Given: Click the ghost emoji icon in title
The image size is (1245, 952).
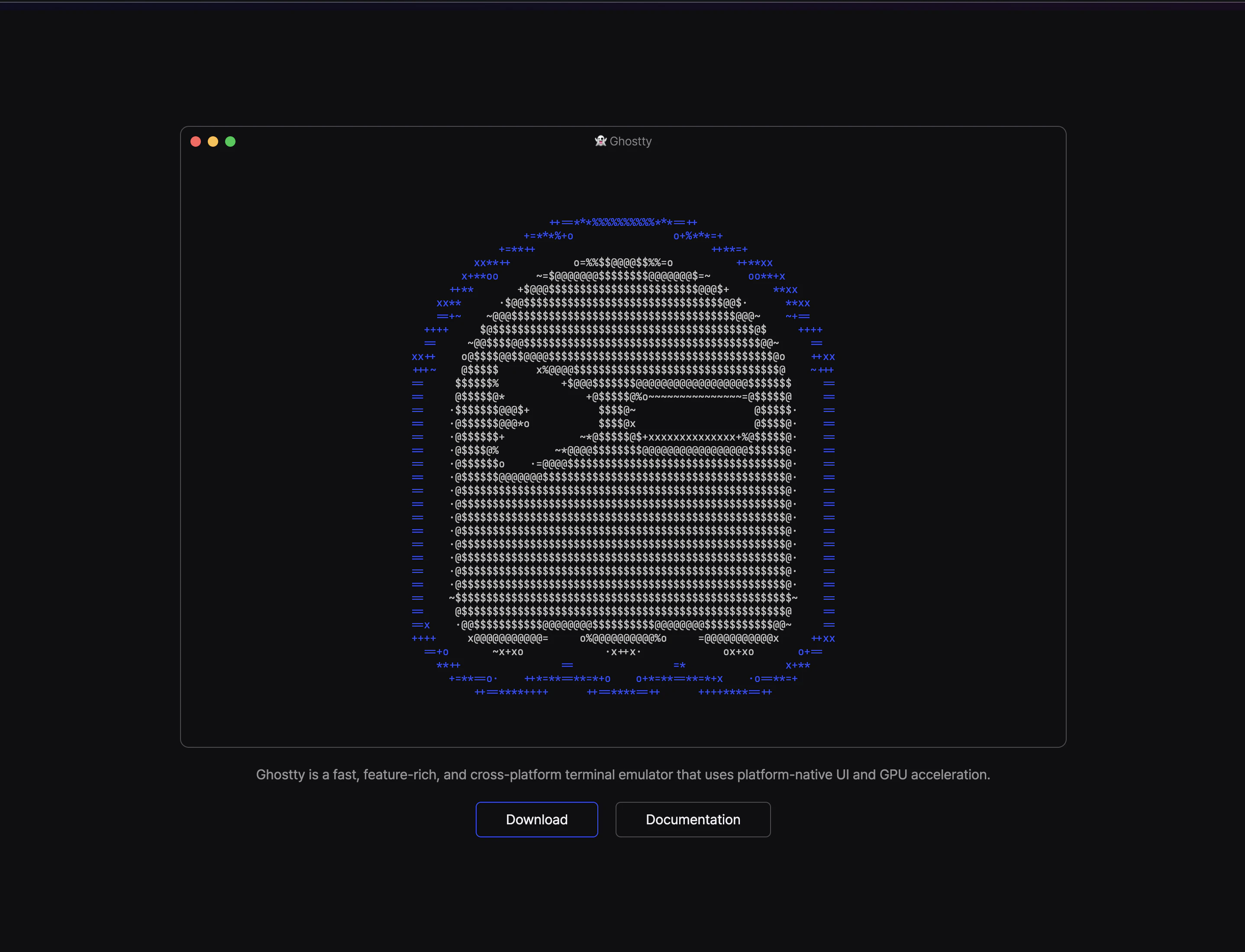Looking at the screenshot, I should tap(600, 141).
